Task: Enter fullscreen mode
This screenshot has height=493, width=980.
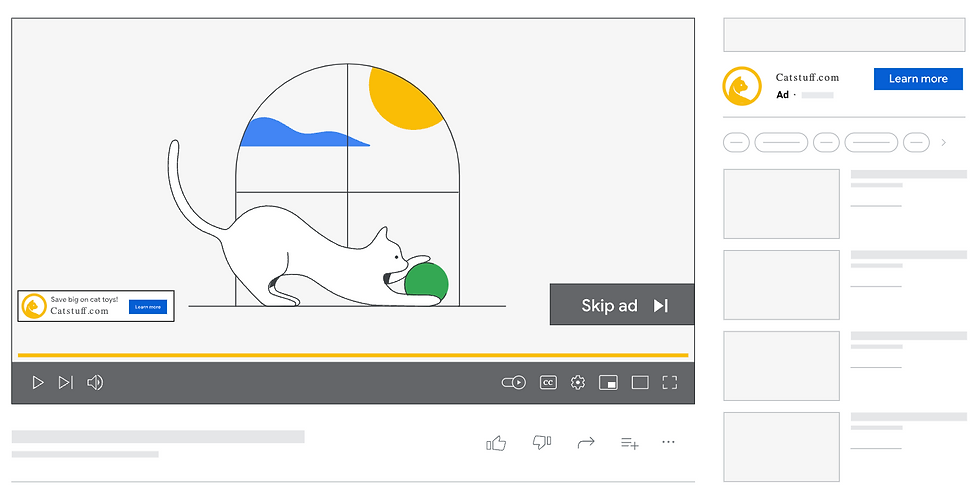Action: 670,382
